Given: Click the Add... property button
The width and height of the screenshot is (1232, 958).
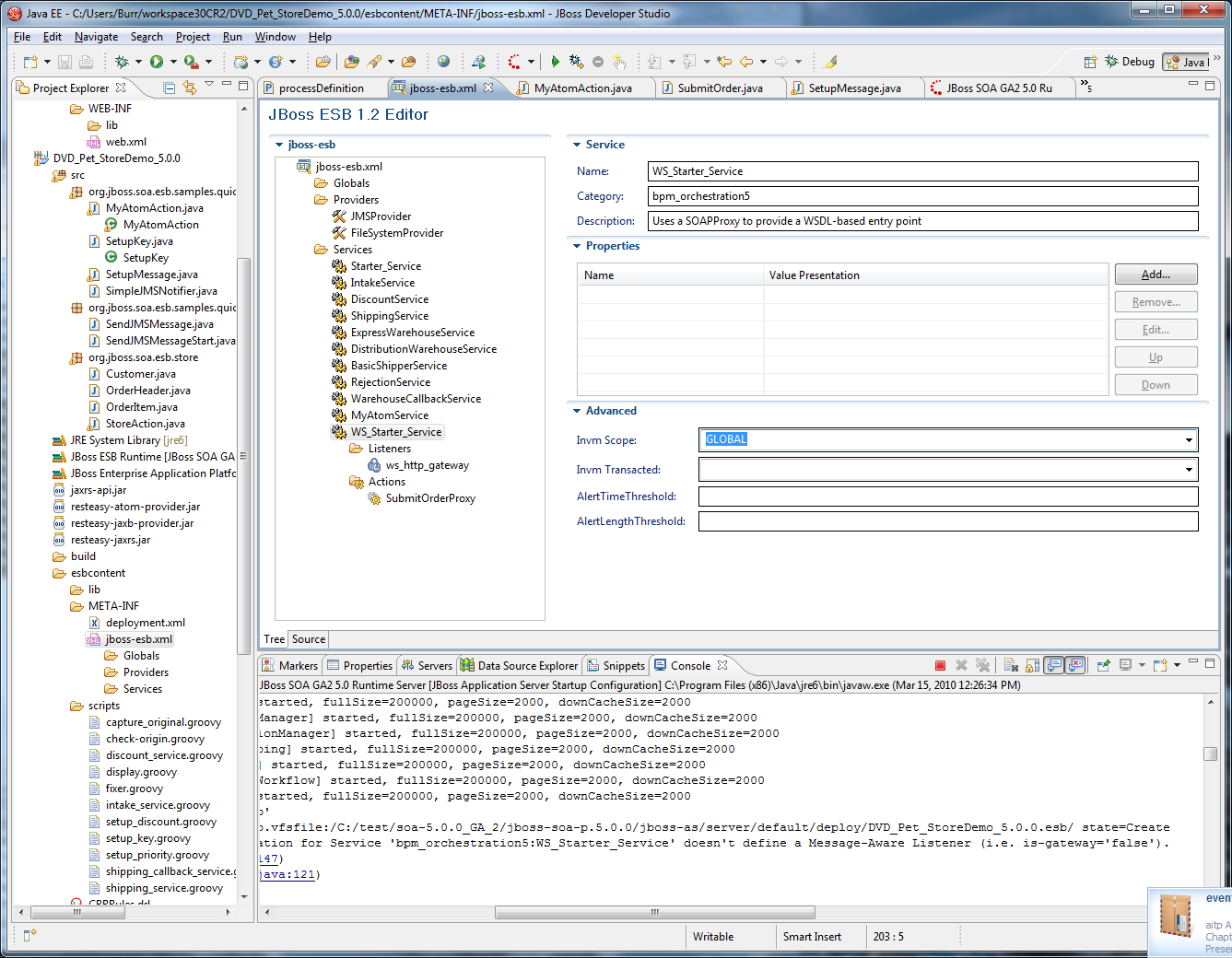Looking at the screenshot, I should pos(1156,275).
